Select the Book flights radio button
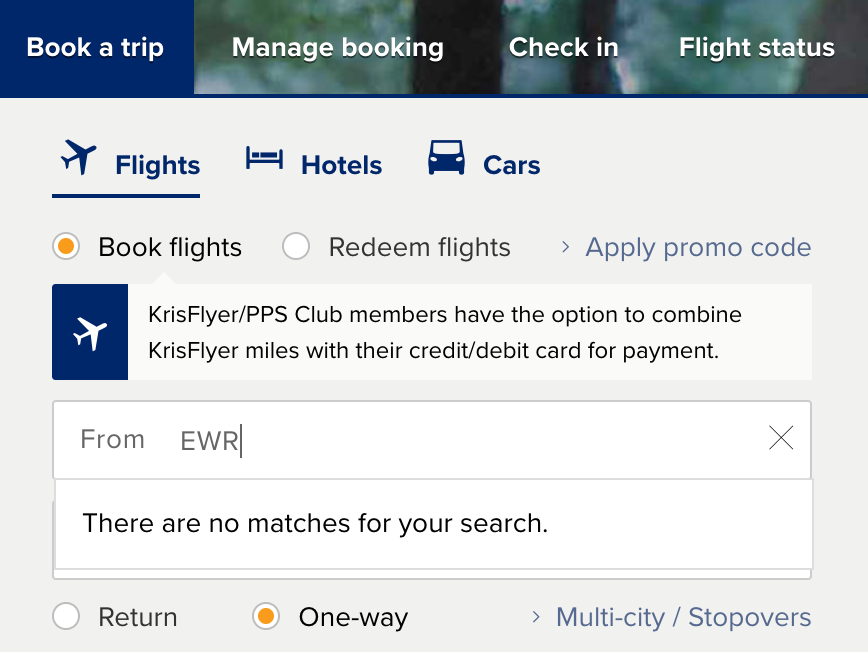868x652 pixels. pos(67,247)
